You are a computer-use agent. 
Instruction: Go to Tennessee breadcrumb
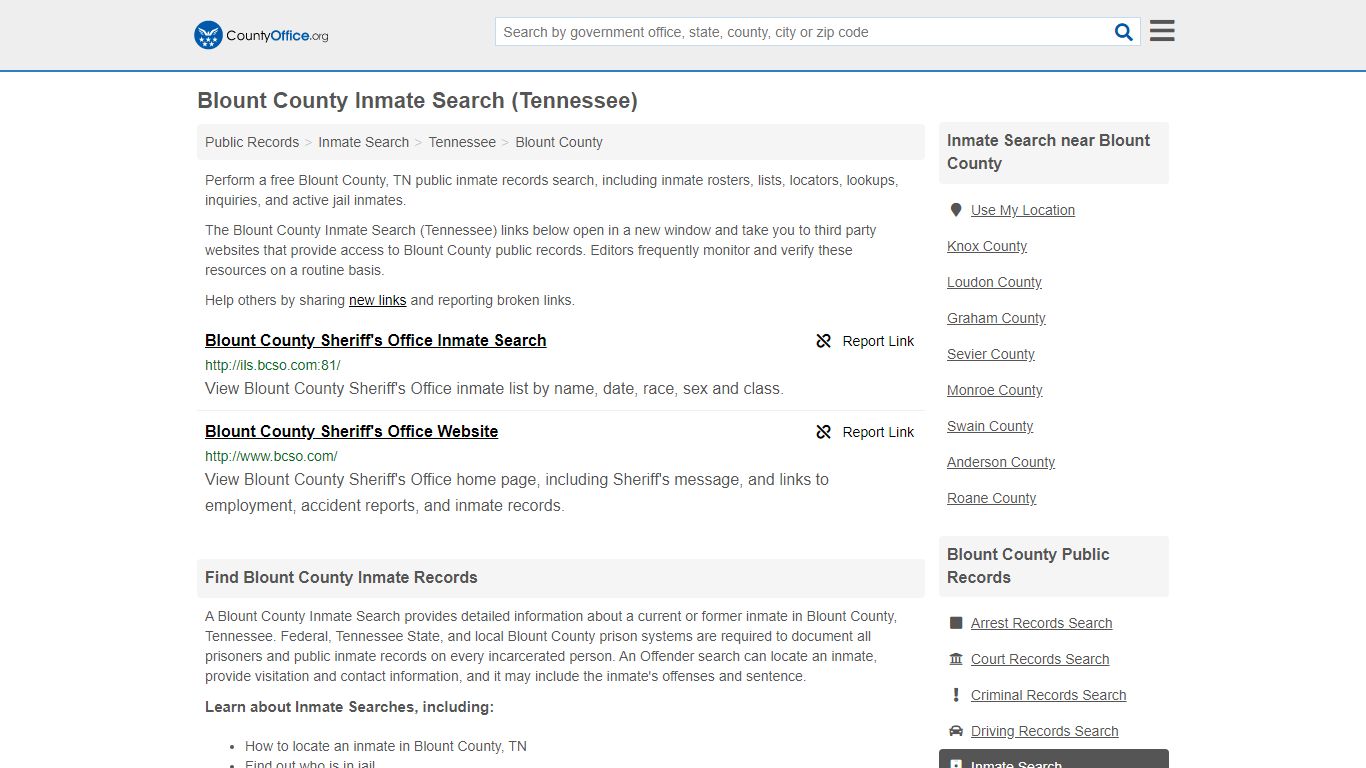click(x=462, y=142)
